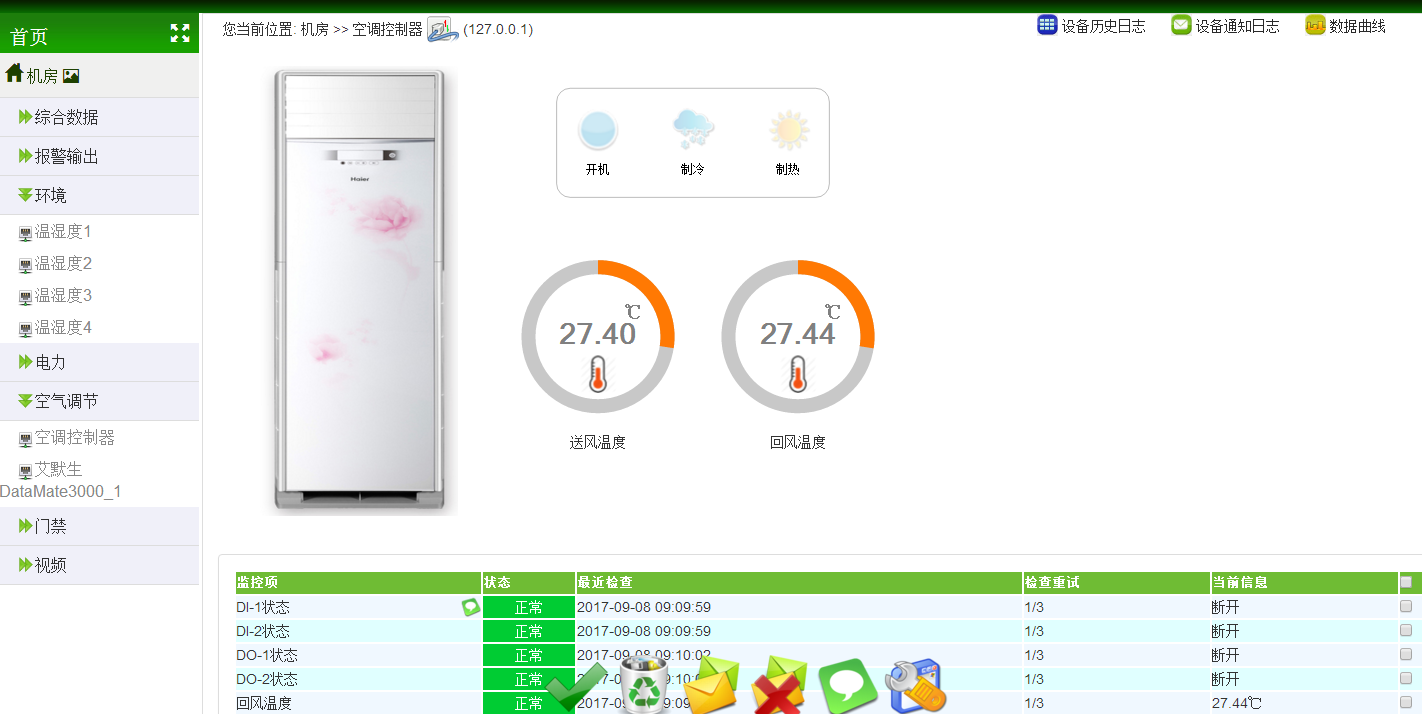This screenshot has height=714, width=1422.
Task: Toggle the select-all checkbox in table header
Action: click(1406, 582)
